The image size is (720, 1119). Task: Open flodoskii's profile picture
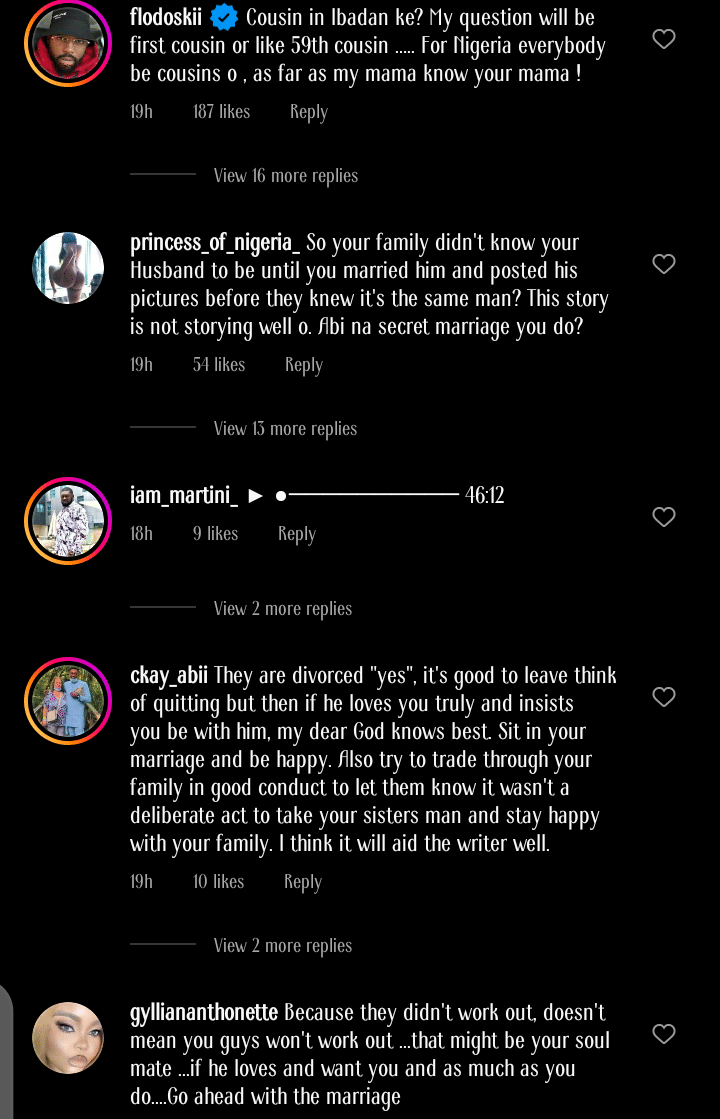coord(68,43)
